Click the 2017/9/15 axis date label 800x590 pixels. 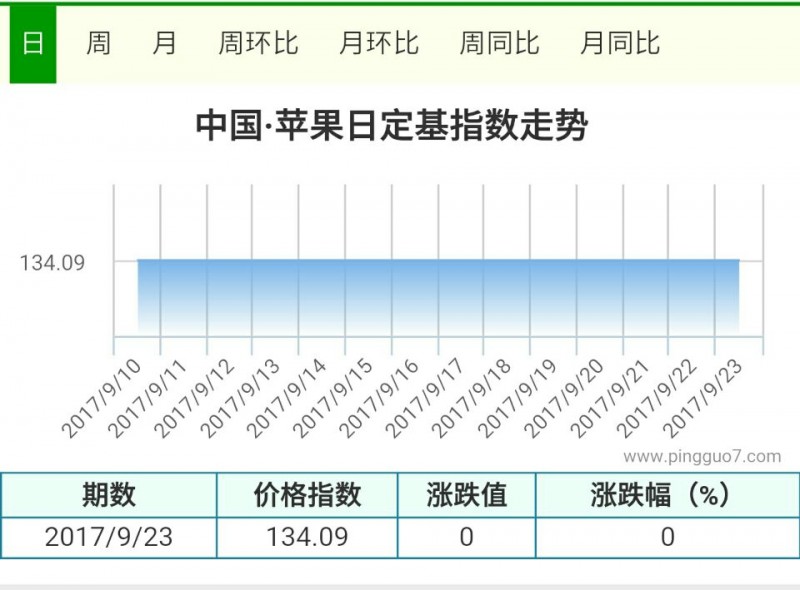pyautogui.click(x=333, y=398)
